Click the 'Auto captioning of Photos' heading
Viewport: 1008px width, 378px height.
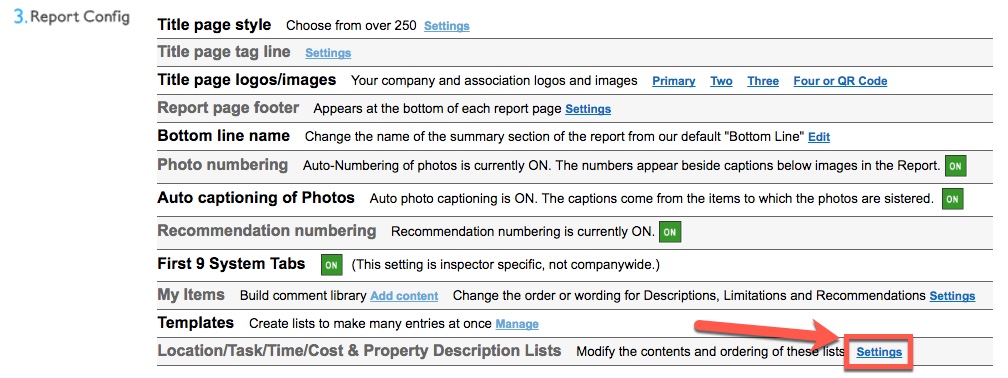coord(256,197)
